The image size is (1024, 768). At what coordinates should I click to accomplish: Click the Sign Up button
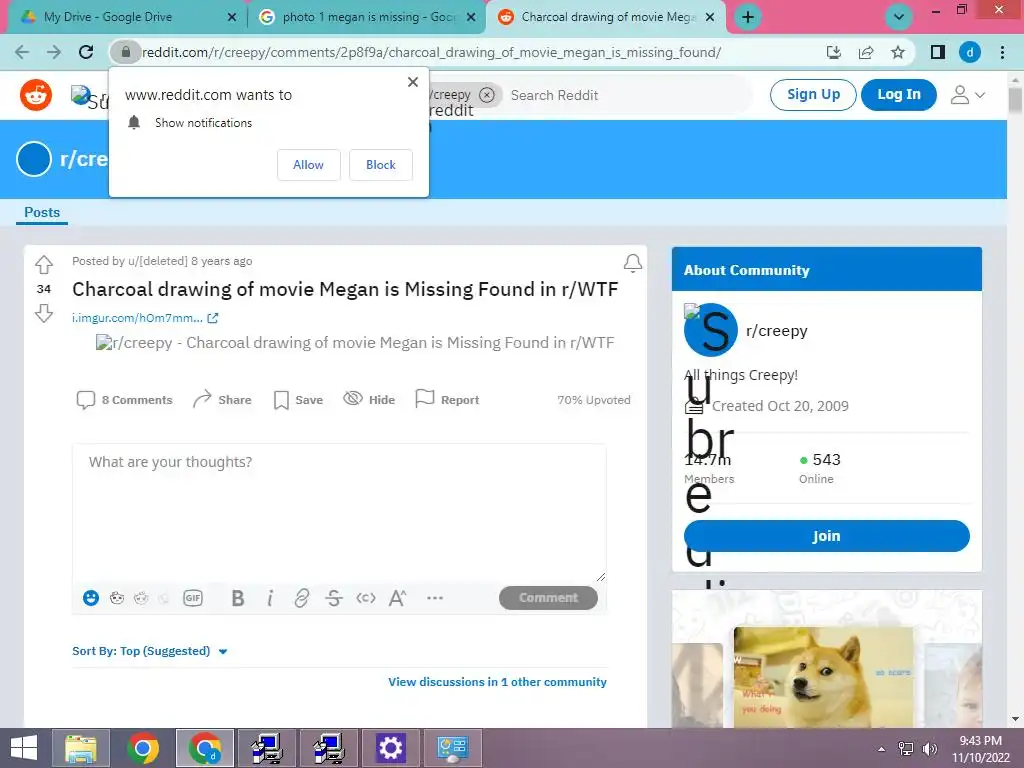[x=813, y=95]
